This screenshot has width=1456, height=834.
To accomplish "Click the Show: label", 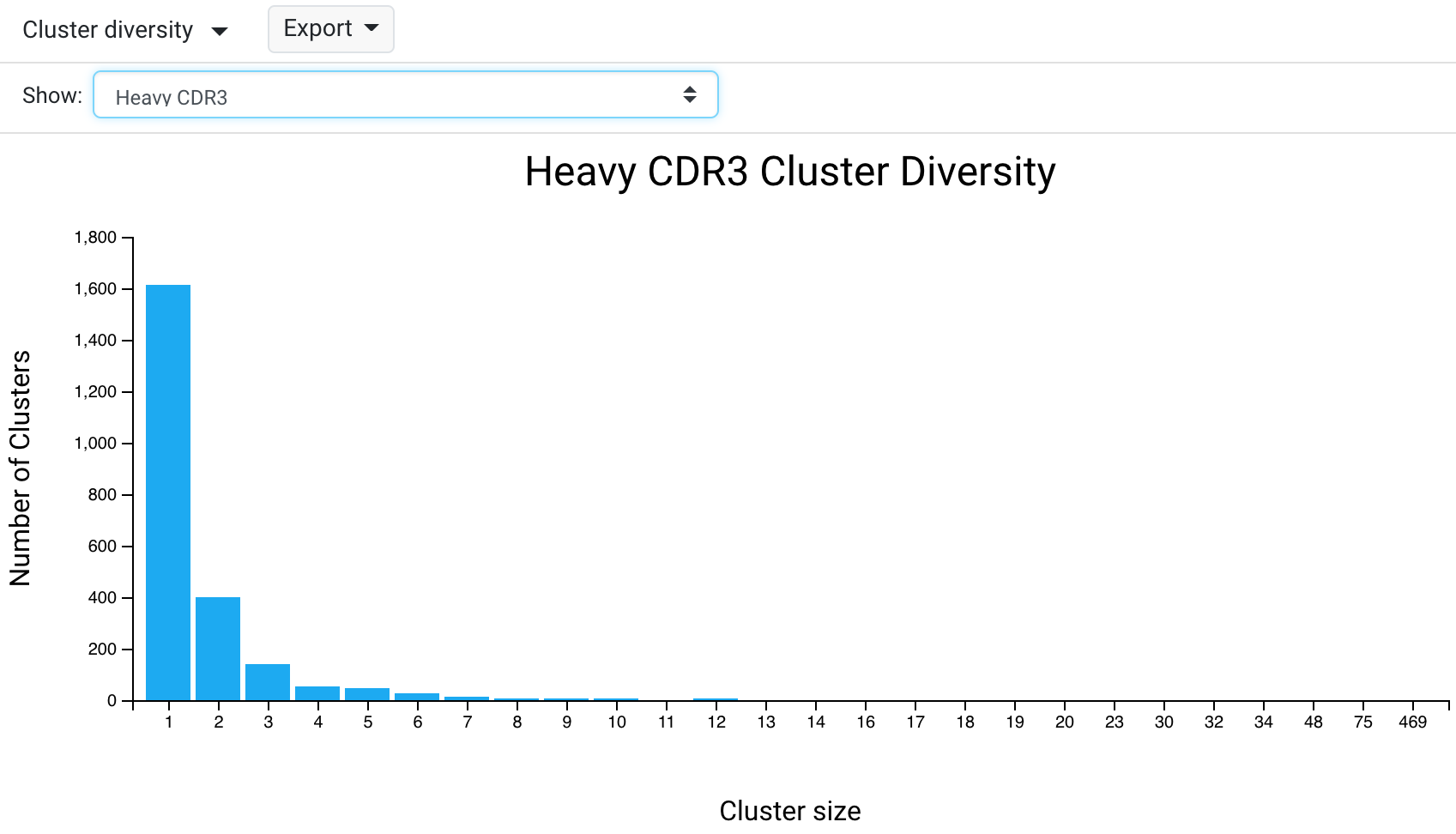I will point(52,95).
